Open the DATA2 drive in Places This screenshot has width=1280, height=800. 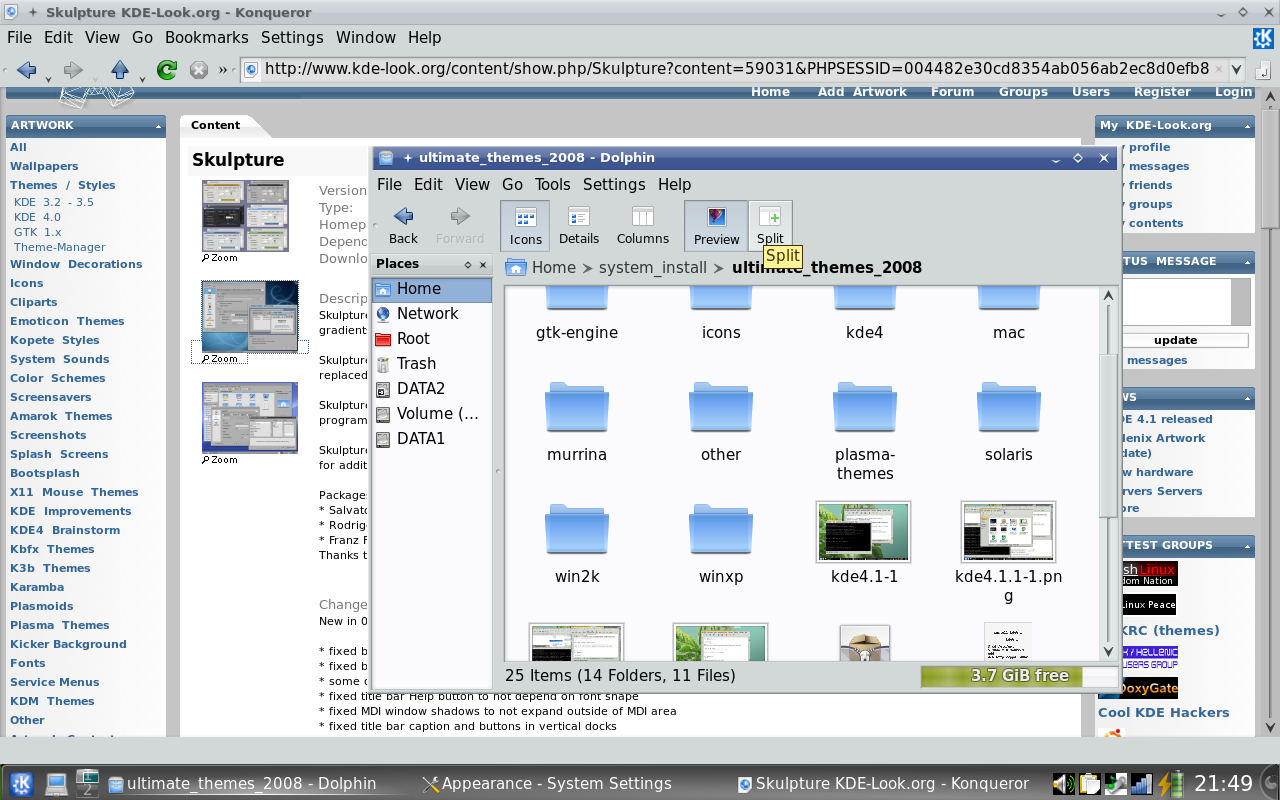click(432, 388)
